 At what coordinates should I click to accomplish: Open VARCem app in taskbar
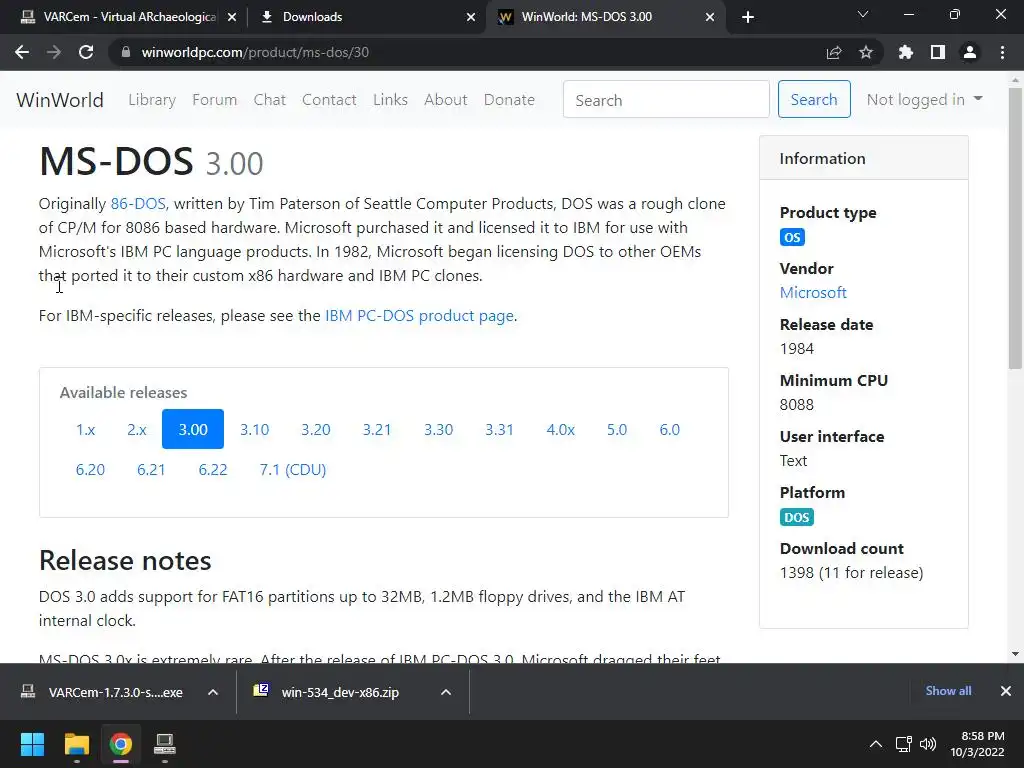(165, 744)
